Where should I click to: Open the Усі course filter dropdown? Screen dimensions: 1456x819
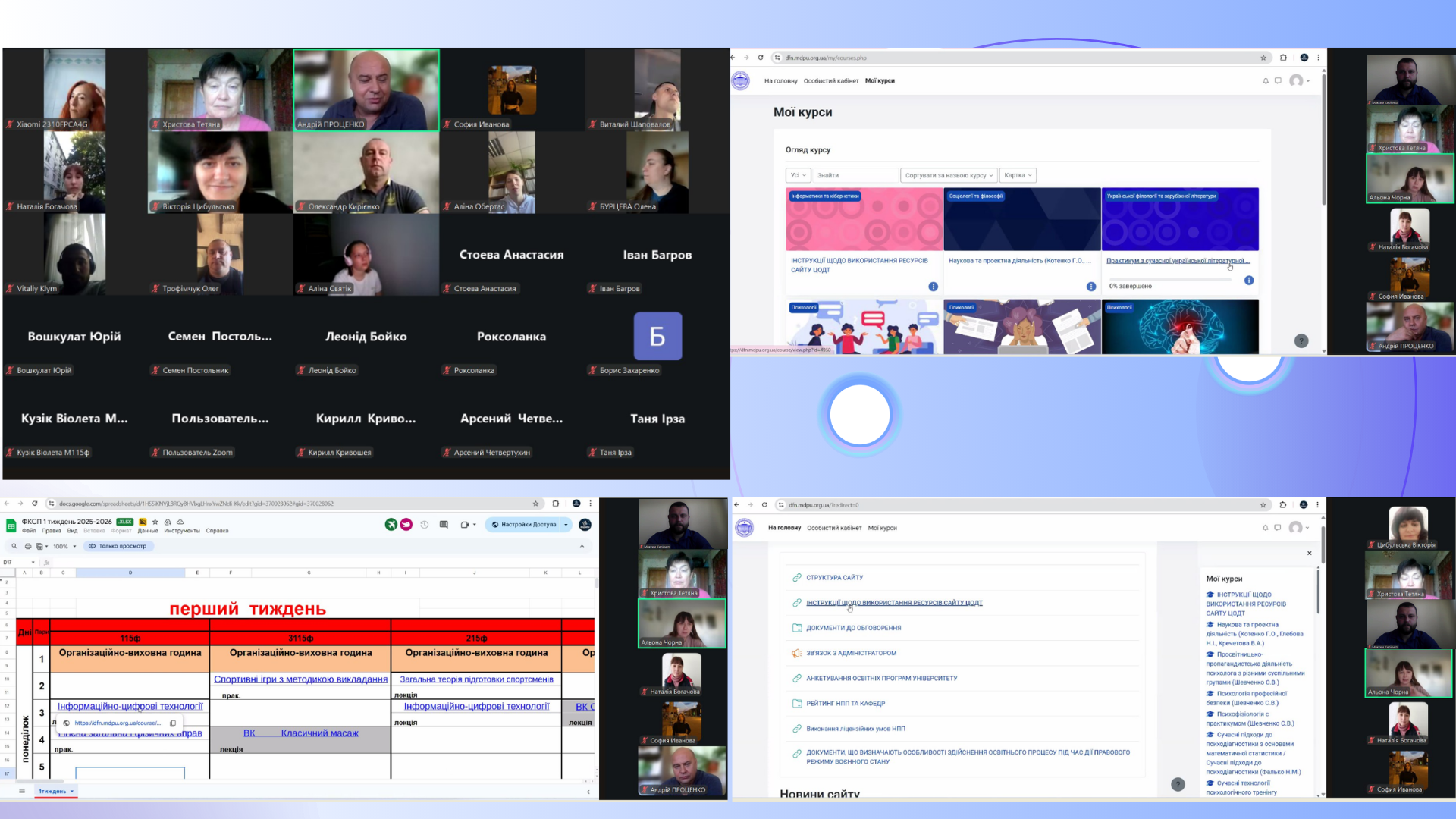point(798,175)
